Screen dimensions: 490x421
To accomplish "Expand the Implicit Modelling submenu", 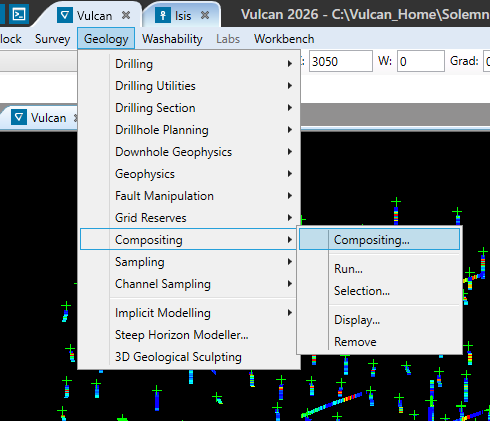I will click(x=189, y=313).
